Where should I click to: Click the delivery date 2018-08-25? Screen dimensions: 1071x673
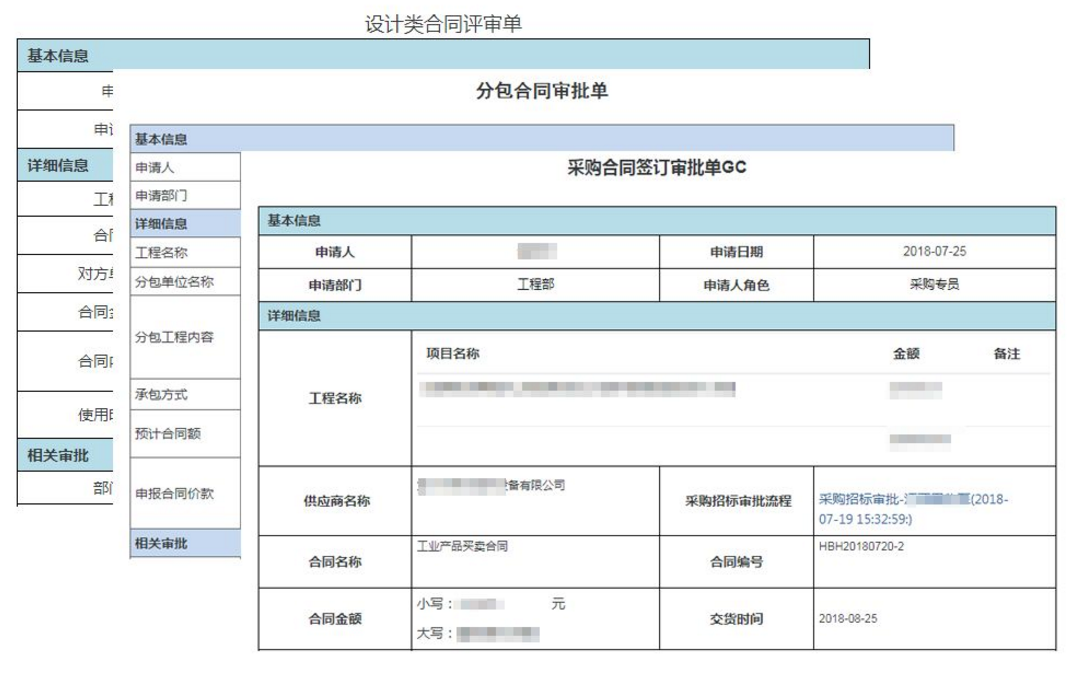coord(847,619)
